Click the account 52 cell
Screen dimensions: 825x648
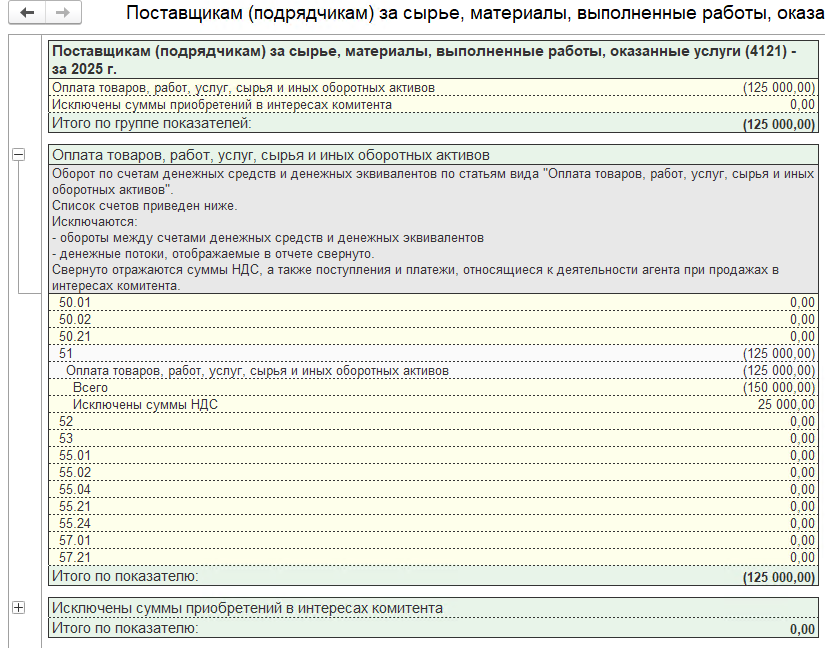67,422
